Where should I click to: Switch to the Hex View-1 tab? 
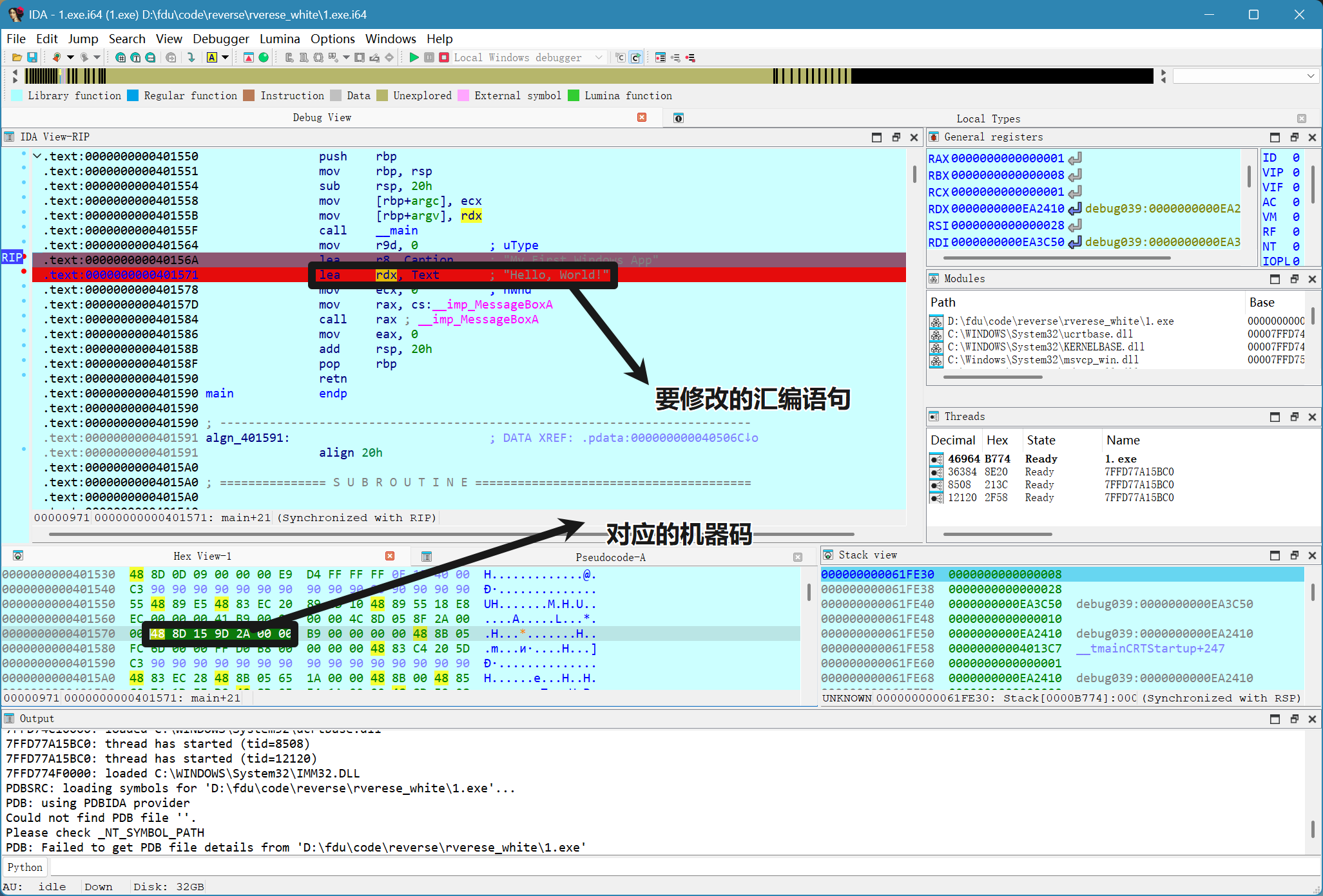coord(202,556)
